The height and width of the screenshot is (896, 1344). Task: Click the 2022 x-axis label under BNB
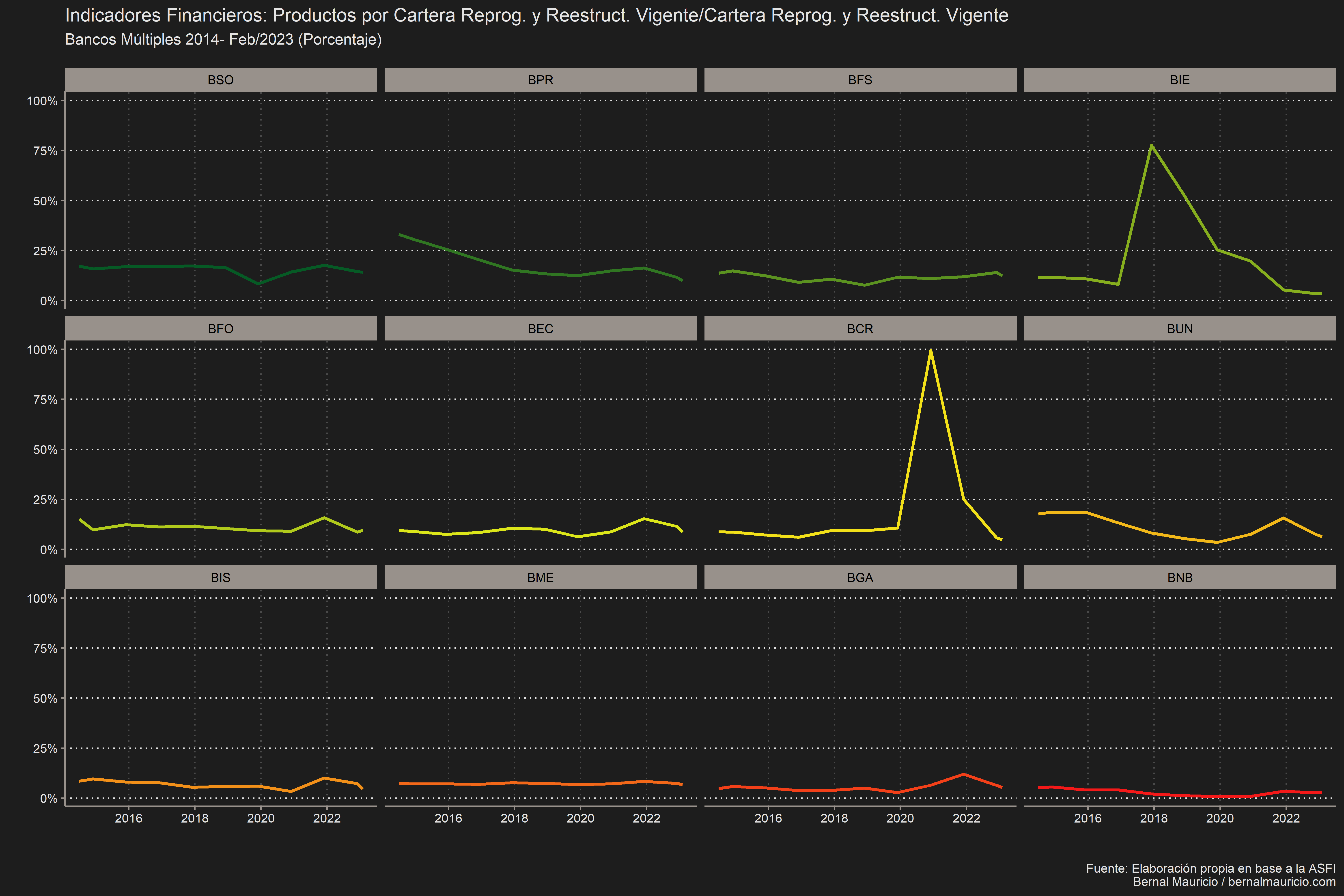[x=1286, y=818]
